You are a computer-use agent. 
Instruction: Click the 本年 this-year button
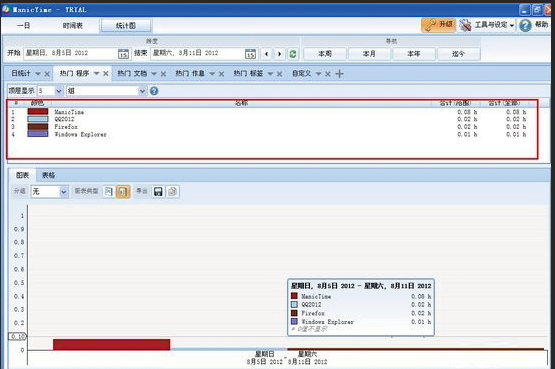[x=413, y=54]
